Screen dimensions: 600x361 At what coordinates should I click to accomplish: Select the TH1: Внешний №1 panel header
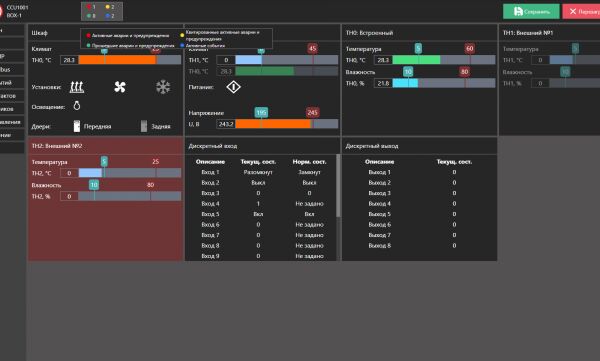pyautogui.click(x=549, y=33)
